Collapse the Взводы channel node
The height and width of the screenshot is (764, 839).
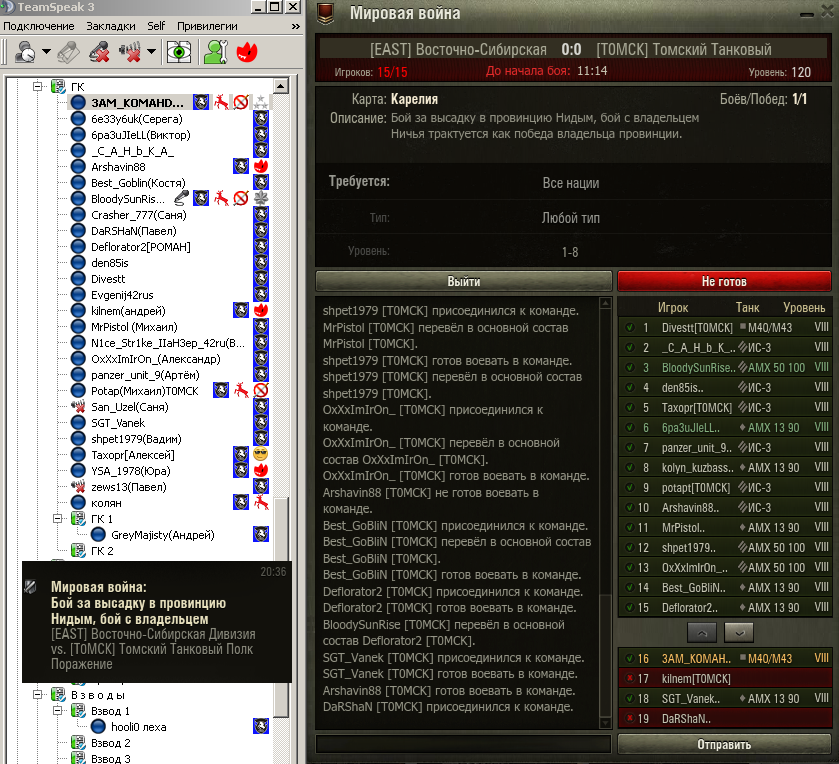tap(37, 694)
